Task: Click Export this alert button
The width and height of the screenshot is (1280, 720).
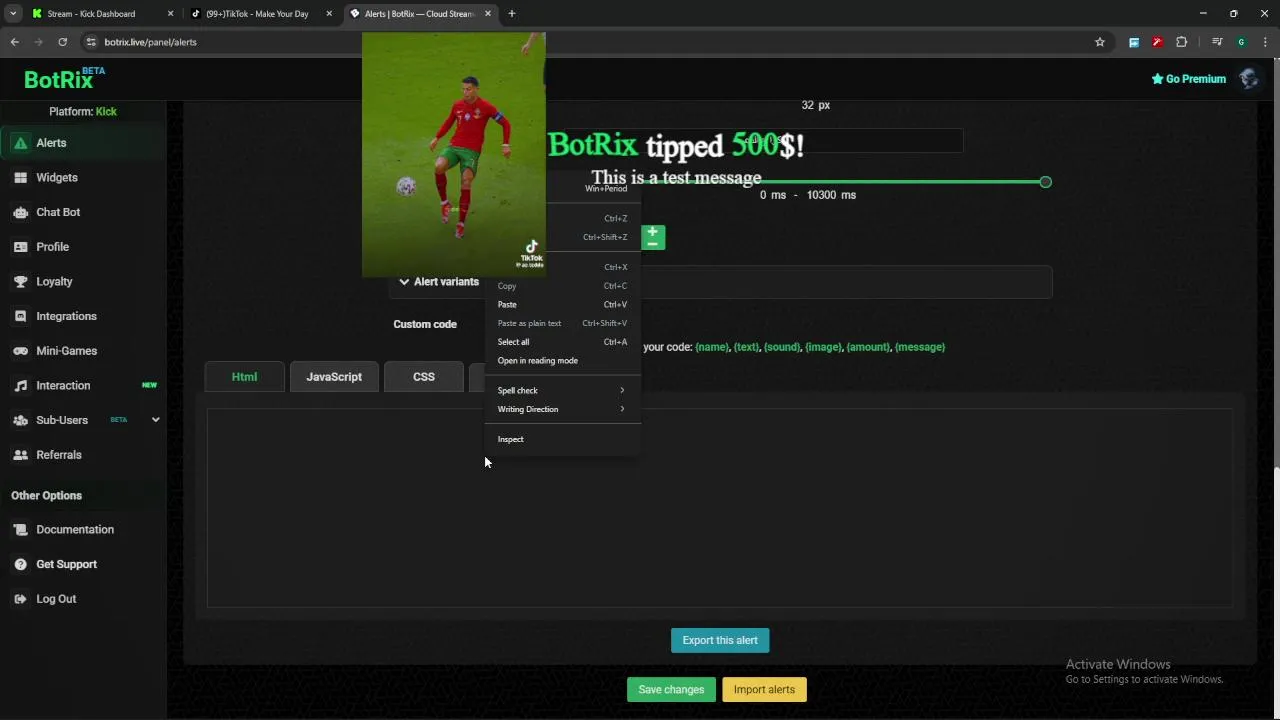Action: pos(720,641)
